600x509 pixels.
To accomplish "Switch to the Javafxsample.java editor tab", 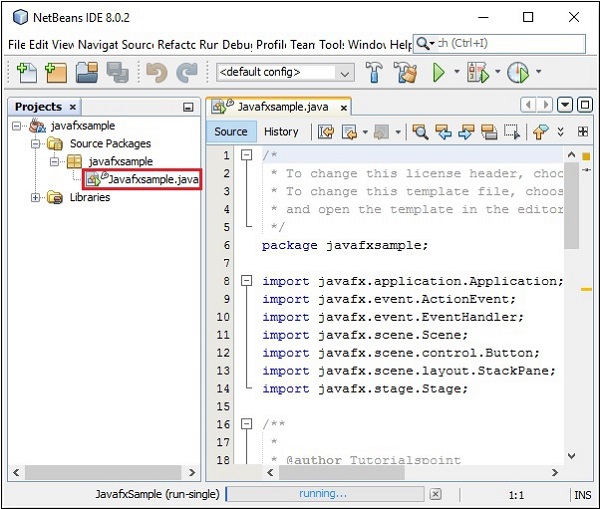I will (278, 105).
